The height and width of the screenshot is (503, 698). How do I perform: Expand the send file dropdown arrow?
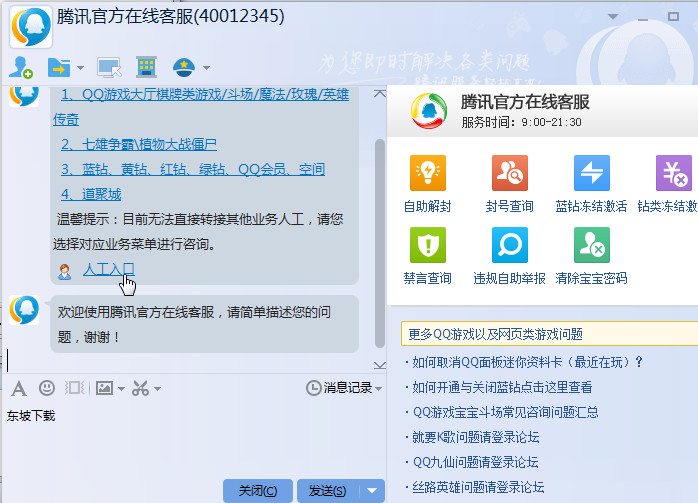[80, 68]
